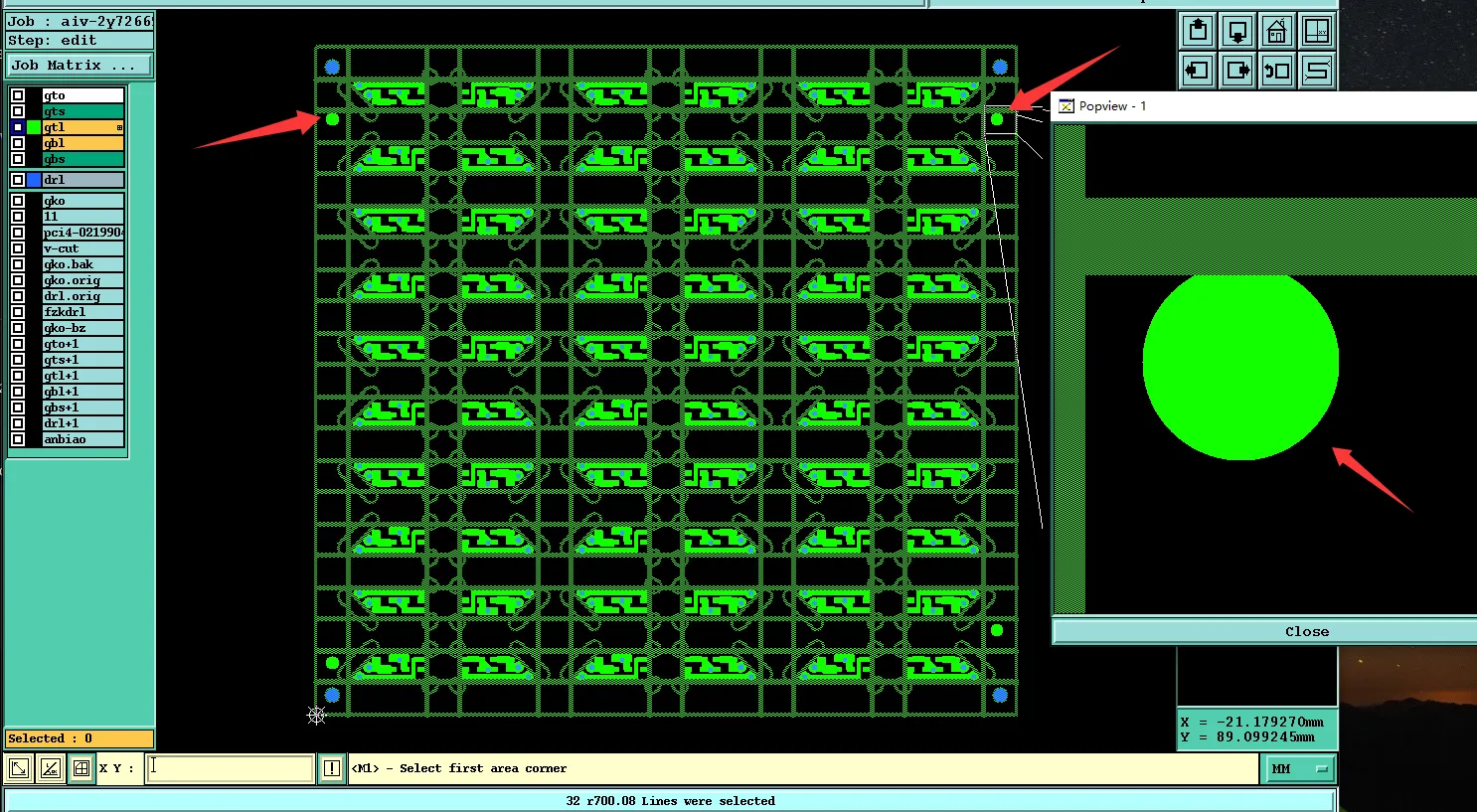The height and width of the screenshot is (812, 1477).
Task: Toggle the gtl layer display checkbox
Action: [18, 127]
